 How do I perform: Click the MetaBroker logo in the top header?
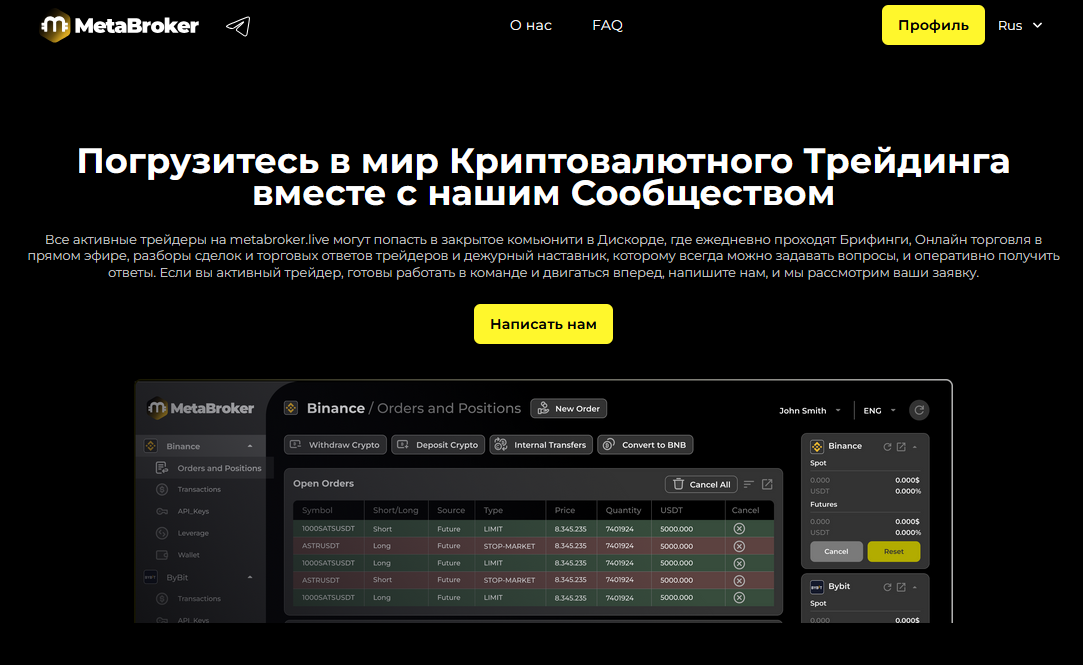point(119,26)
